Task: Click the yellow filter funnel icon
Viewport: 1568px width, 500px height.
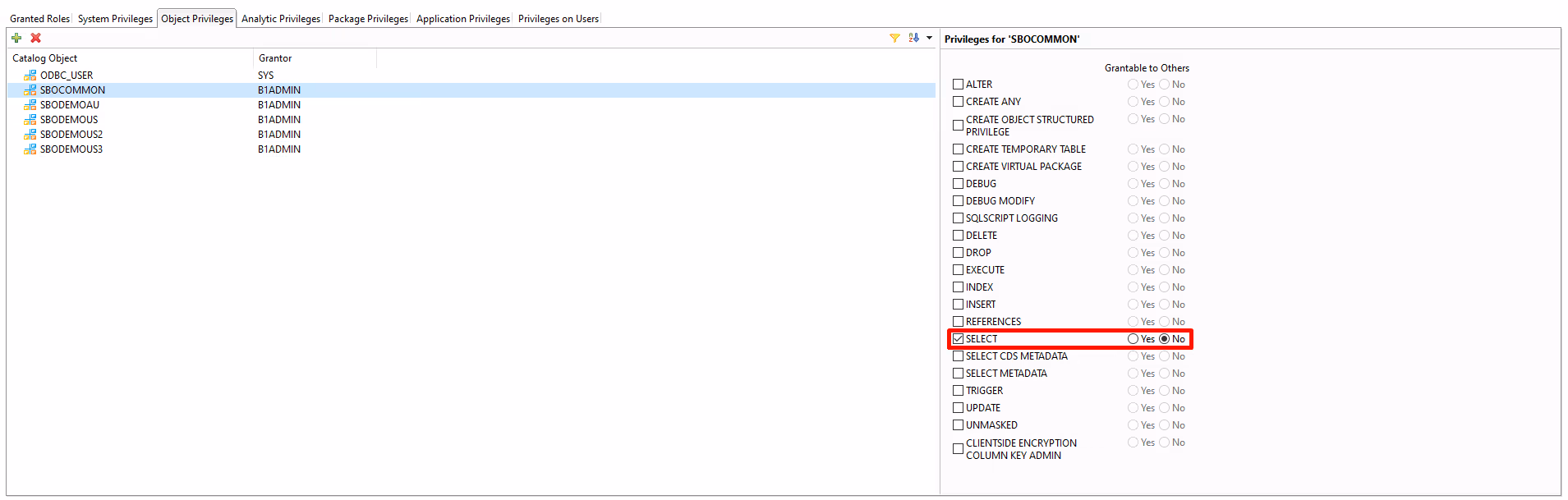Action: pos(894,38)
